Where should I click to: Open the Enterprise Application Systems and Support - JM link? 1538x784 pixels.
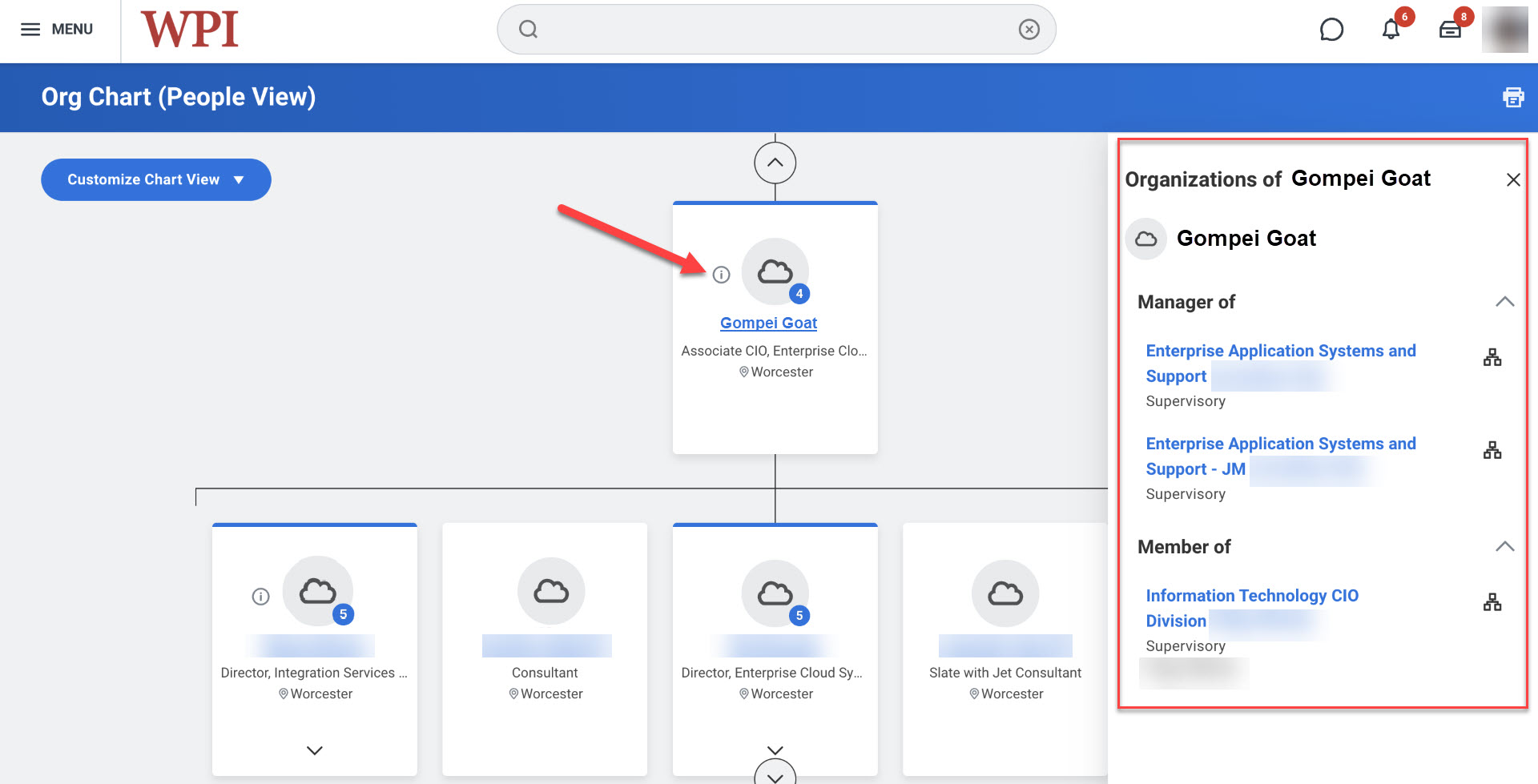click(1280, 456)
